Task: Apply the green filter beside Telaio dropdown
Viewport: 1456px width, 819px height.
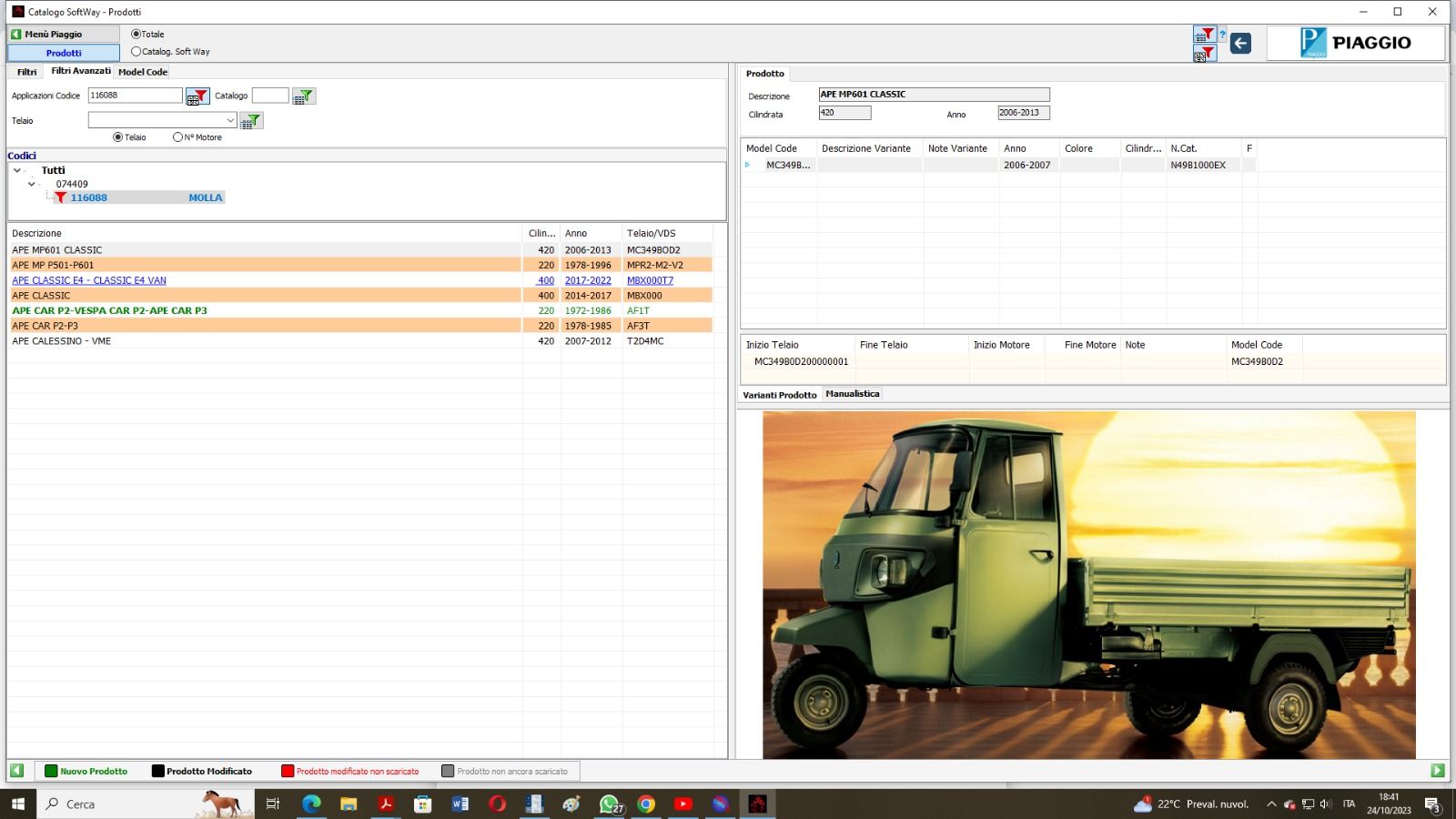Action: tap(251, 121)
